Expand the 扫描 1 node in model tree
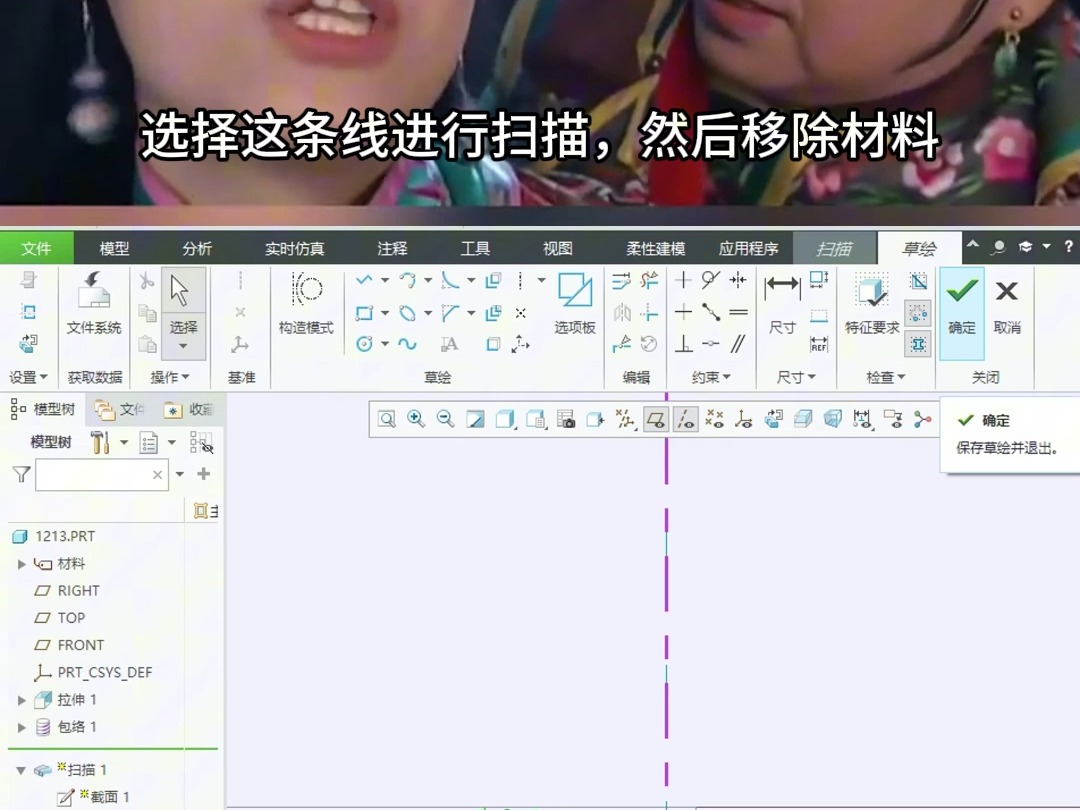Screen dimensions: 1080x810 23,769
